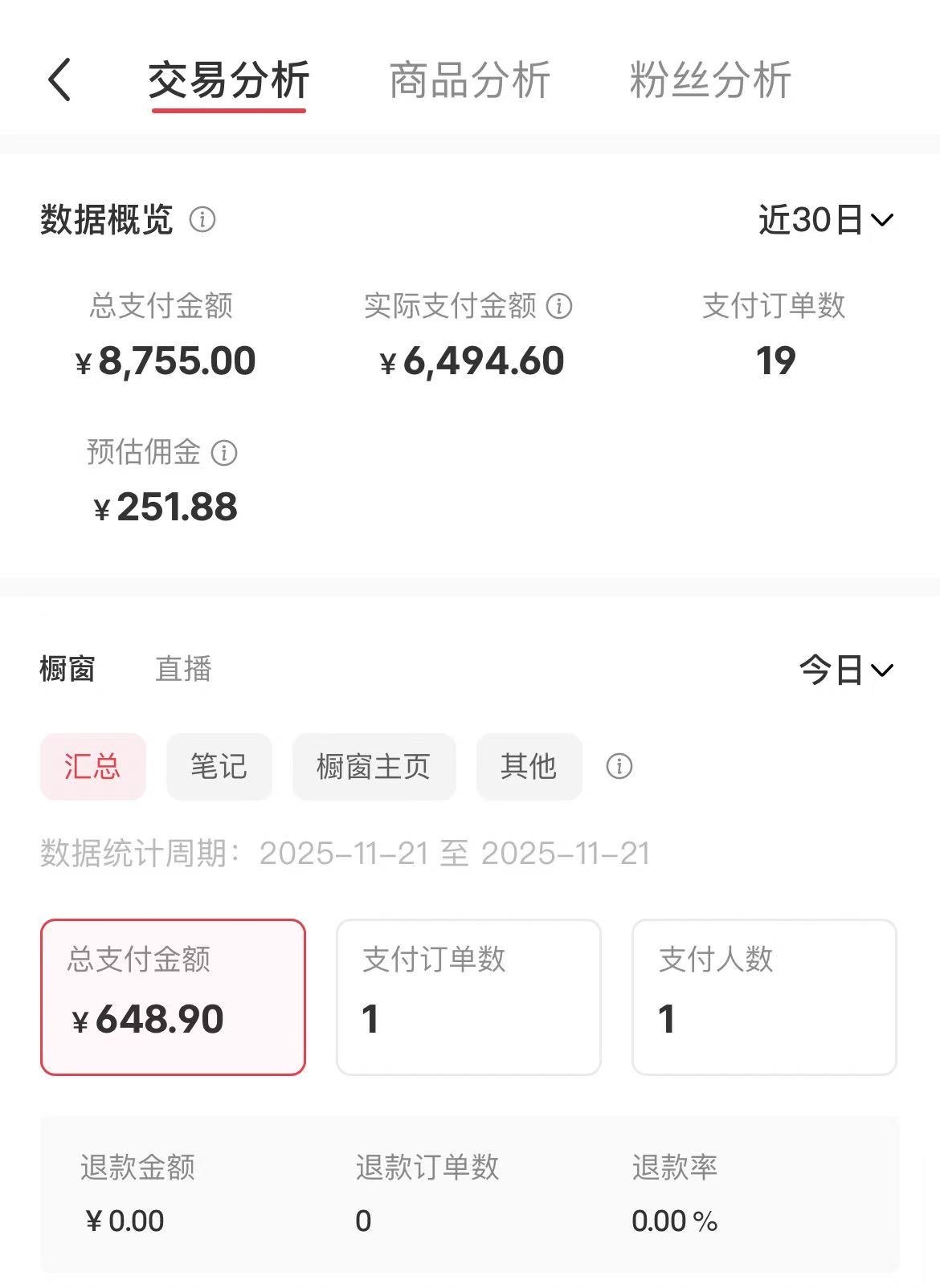Tap info icon next to 预估佣金
The height and width of the screenshot is (1288, 940).
pos(224,453)
